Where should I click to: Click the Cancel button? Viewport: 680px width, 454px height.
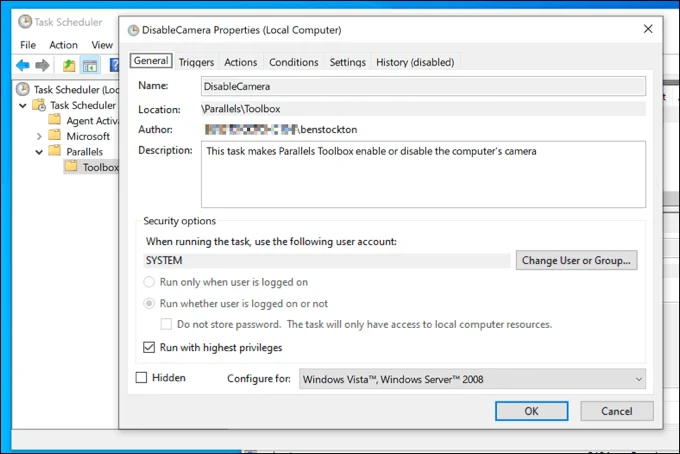click(617, 411)
